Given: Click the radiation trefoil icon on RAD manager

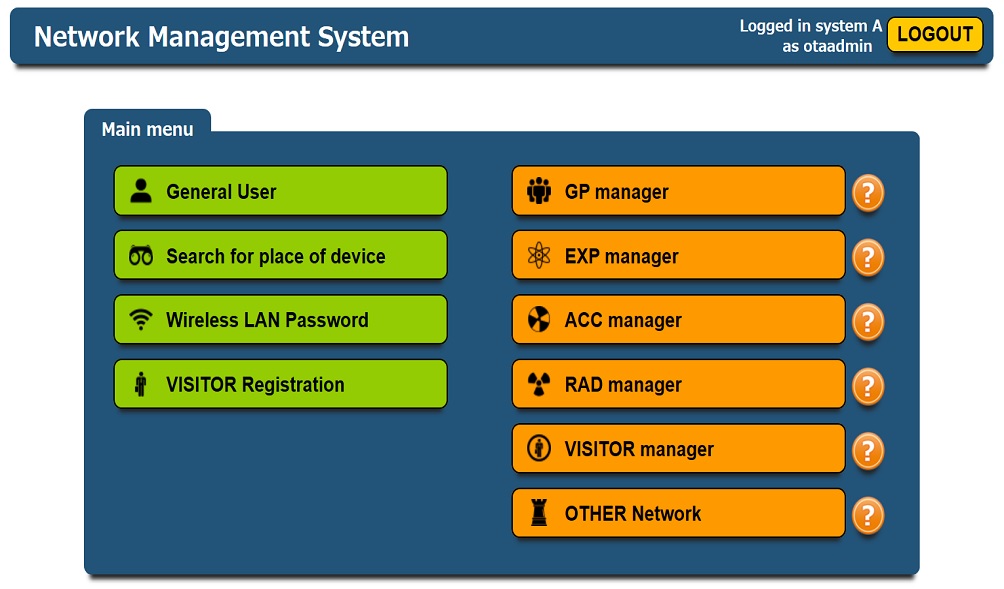Looking at the screenshot, I should coord(539,384).
